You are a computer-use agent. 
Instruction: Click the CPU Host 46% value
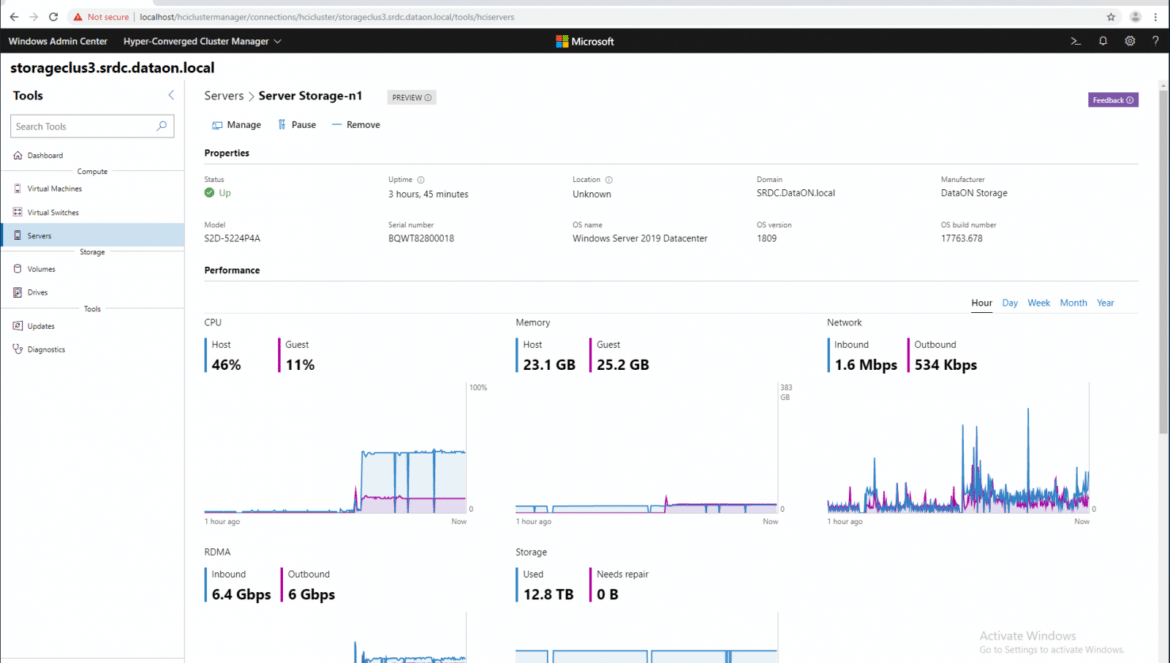(226, 365)
